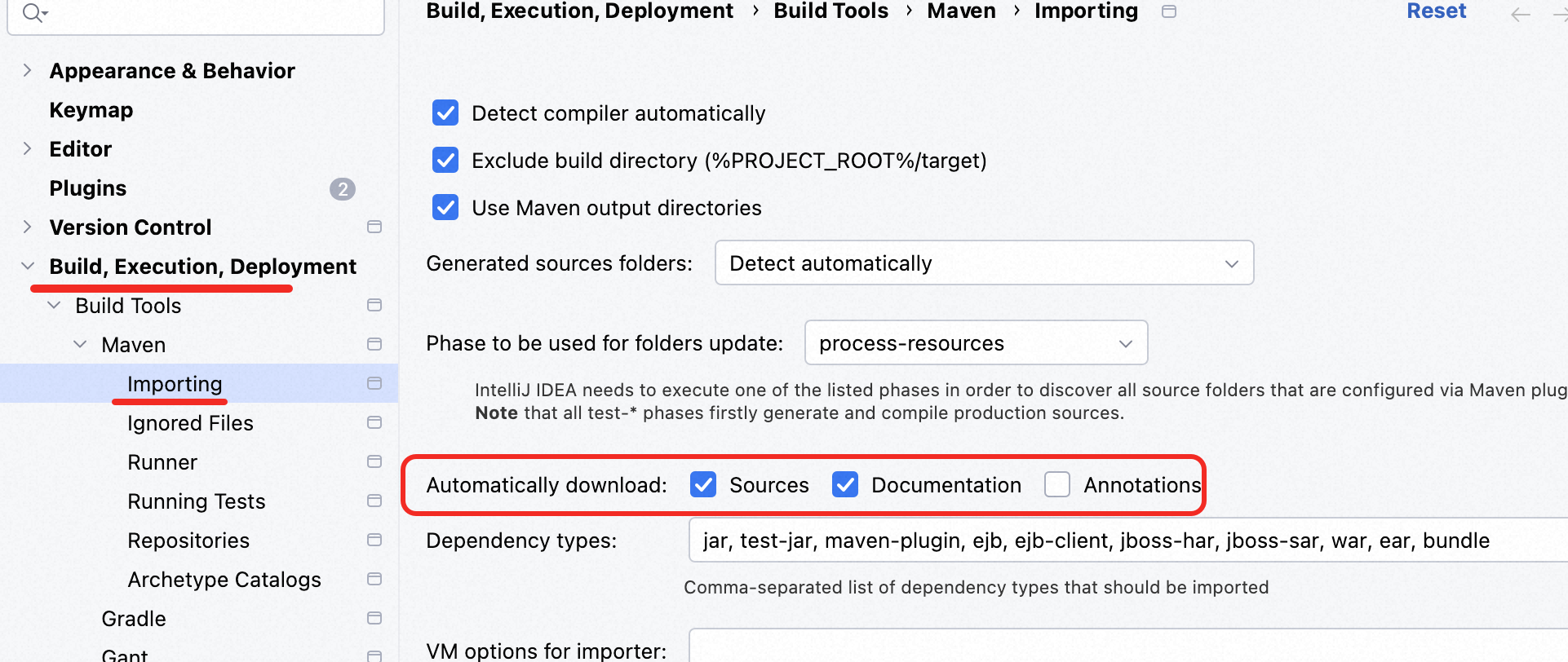Click project-level icon next to Version Control
The image size is (1568, 662).
tap(374, 227)
